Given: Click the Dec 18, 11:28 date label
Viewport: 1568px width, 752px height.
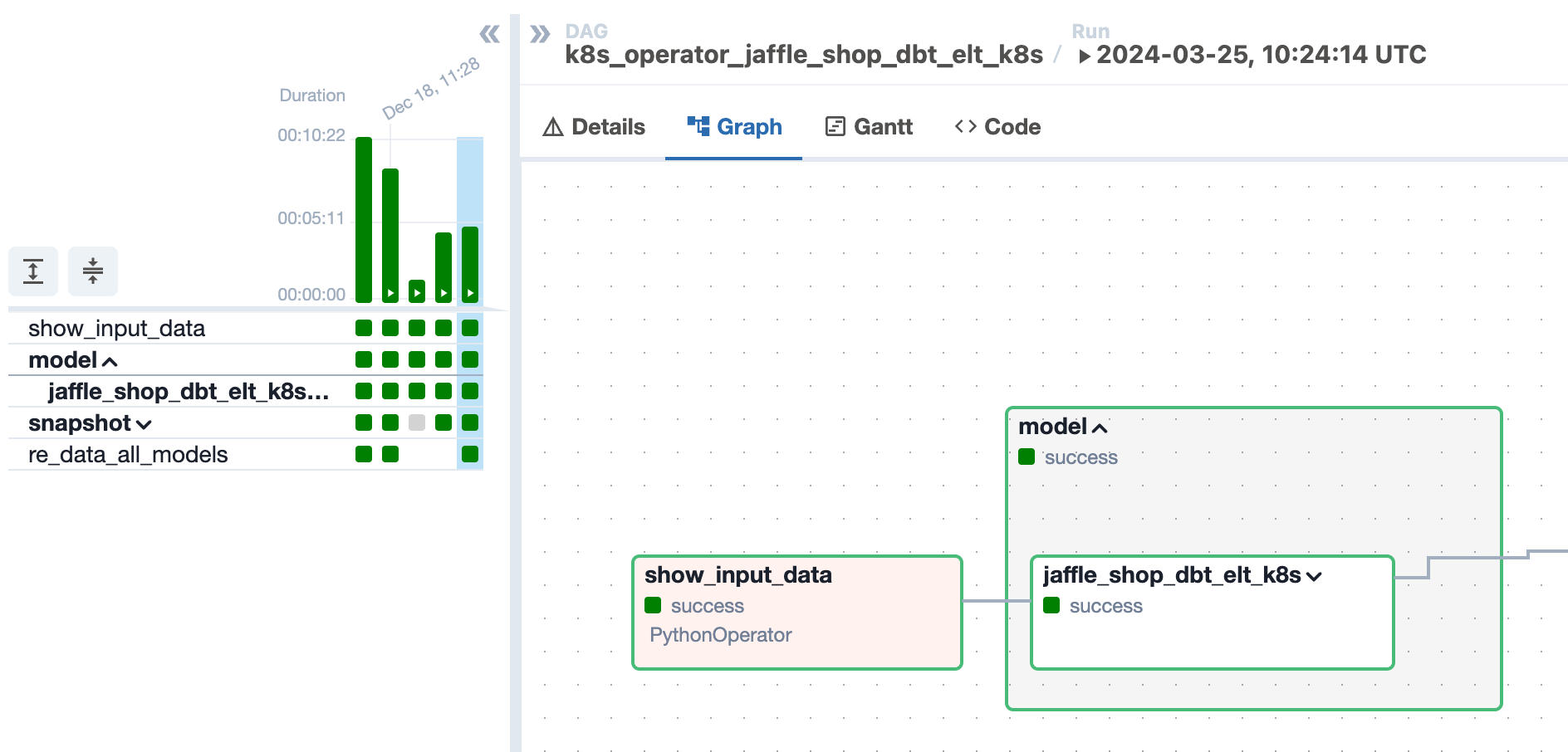Looking at the screenshot, I should 431,88.
